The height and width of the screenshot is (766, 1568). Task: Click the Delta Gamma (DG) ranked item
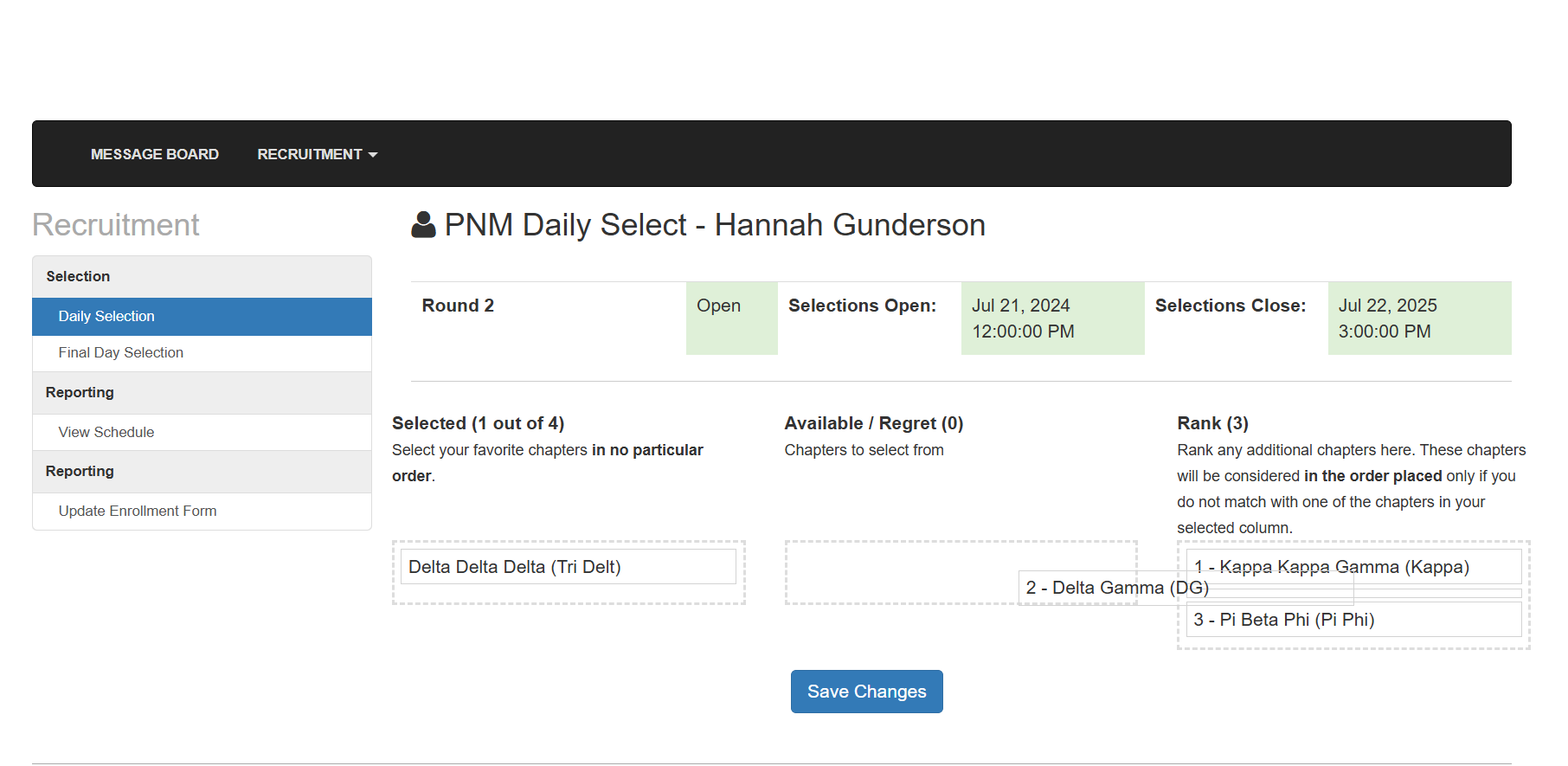pos(1099,589)
